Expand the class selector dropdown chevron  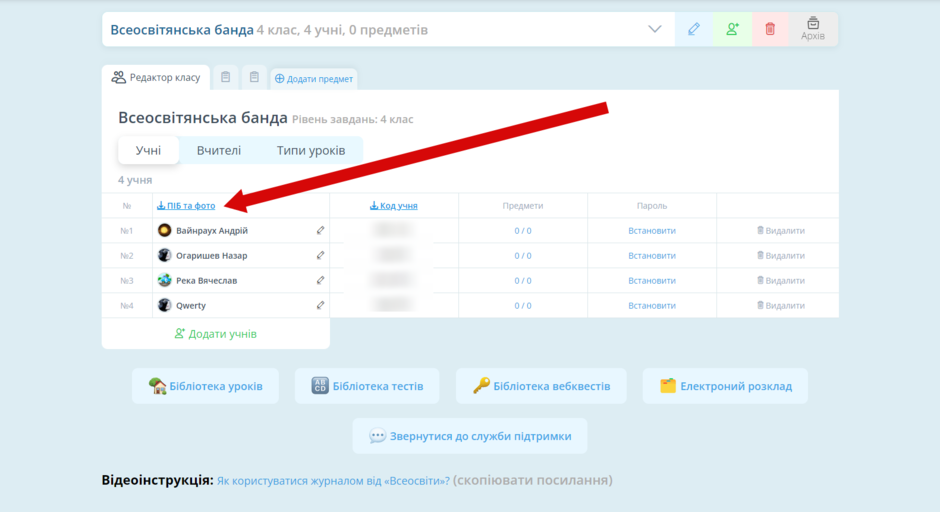[x=655, y=29]
